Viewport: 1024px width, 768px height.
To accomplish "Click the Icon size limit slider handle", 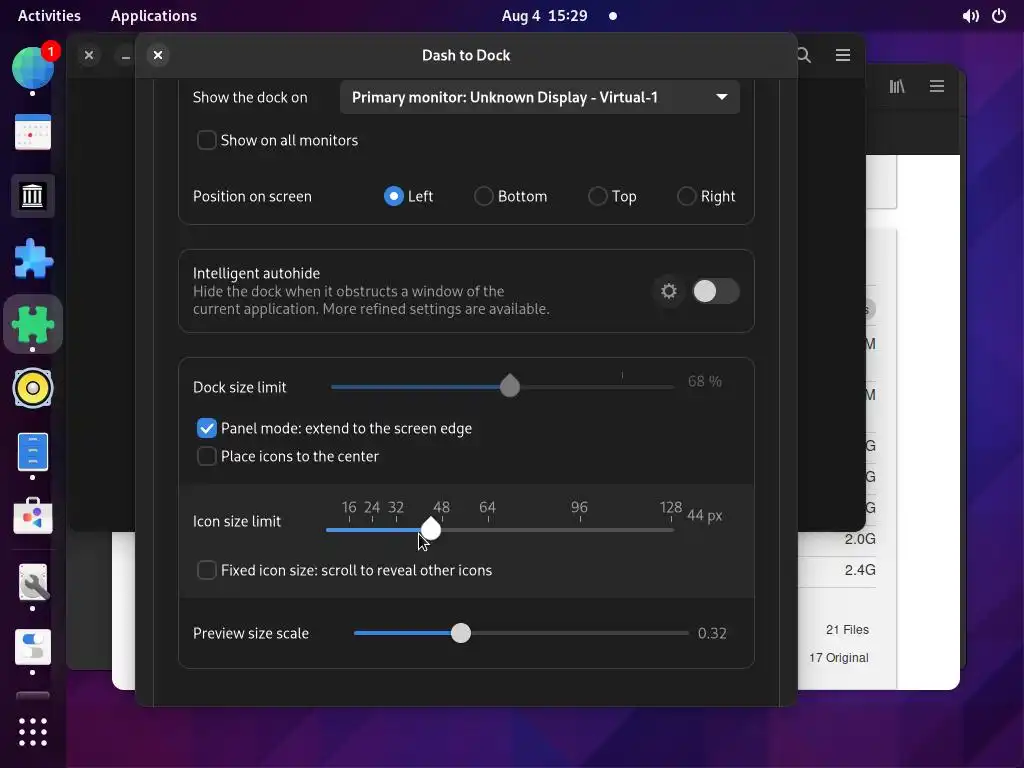I will 431,529.
